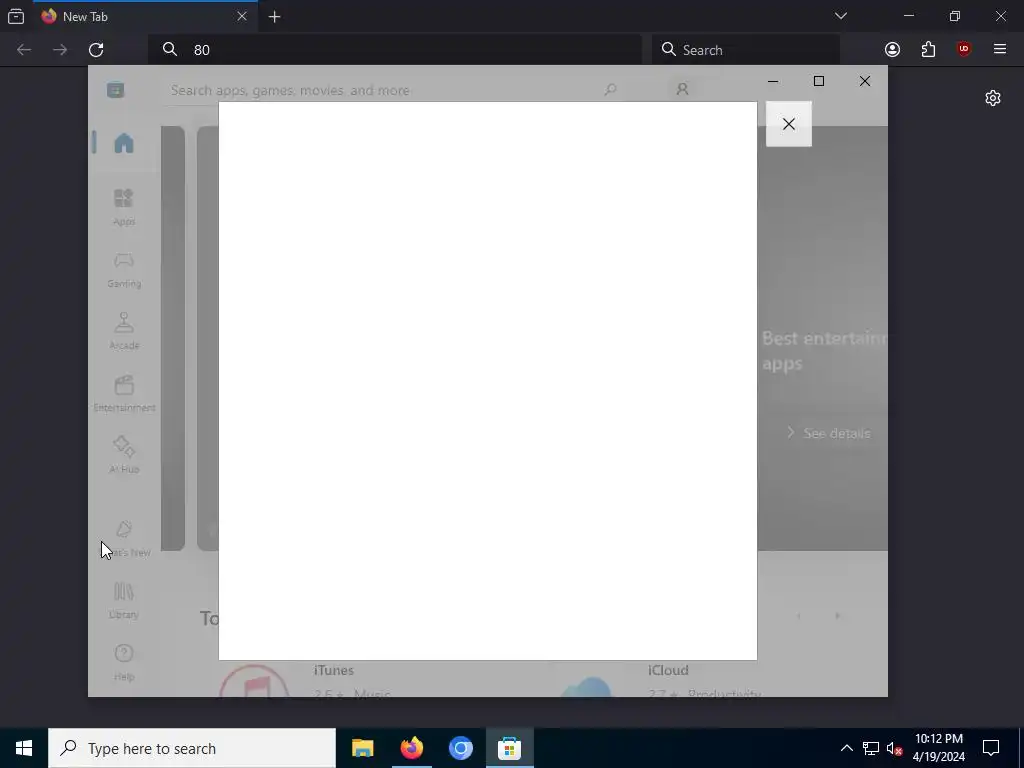Focus the Firefox Search box
The height and width of the screenshot is (768, 1024).
tap(745, 50)
